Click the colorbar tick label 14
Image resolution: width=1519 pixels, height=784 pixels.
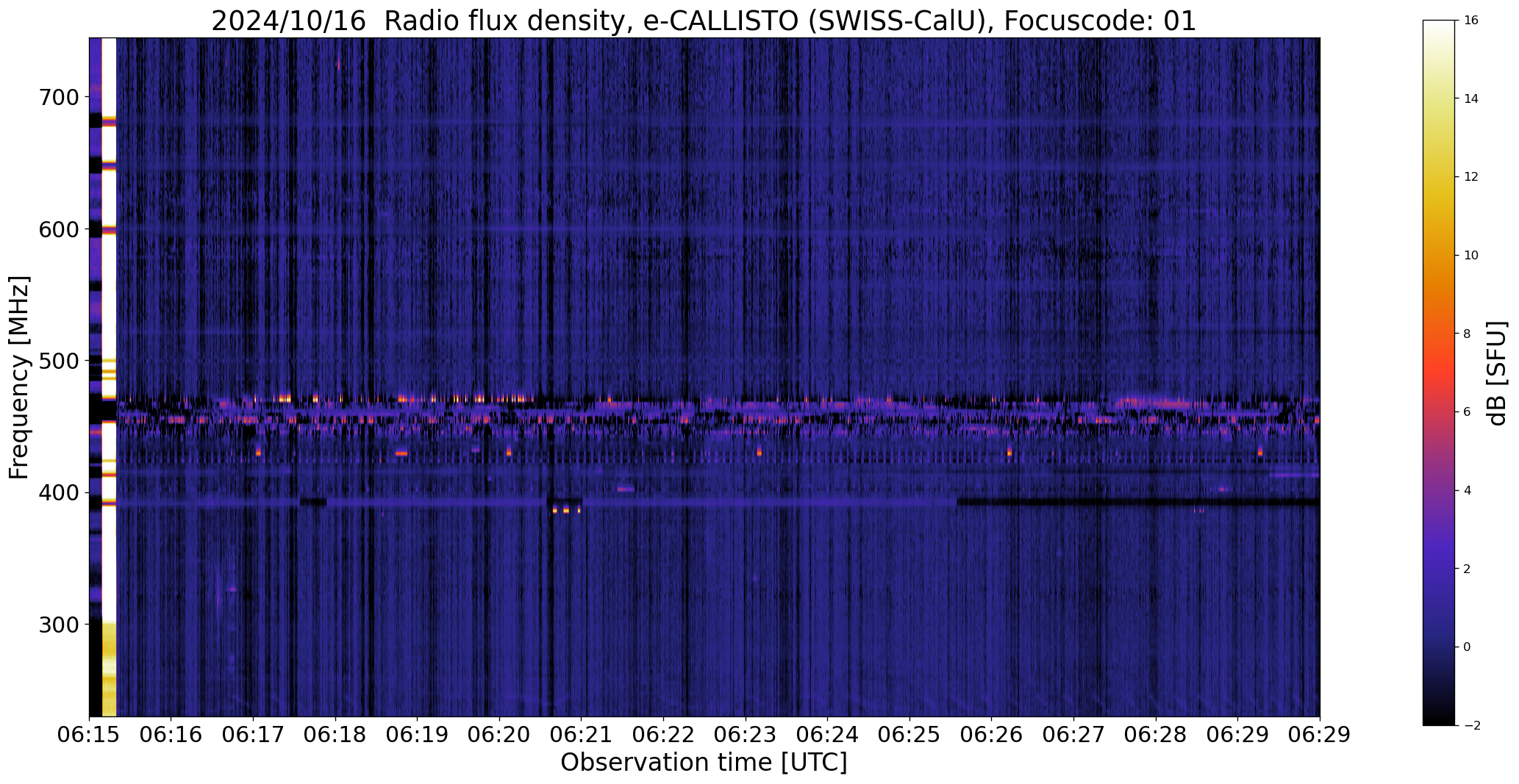pyautogui.click(x=1470, y=98)
